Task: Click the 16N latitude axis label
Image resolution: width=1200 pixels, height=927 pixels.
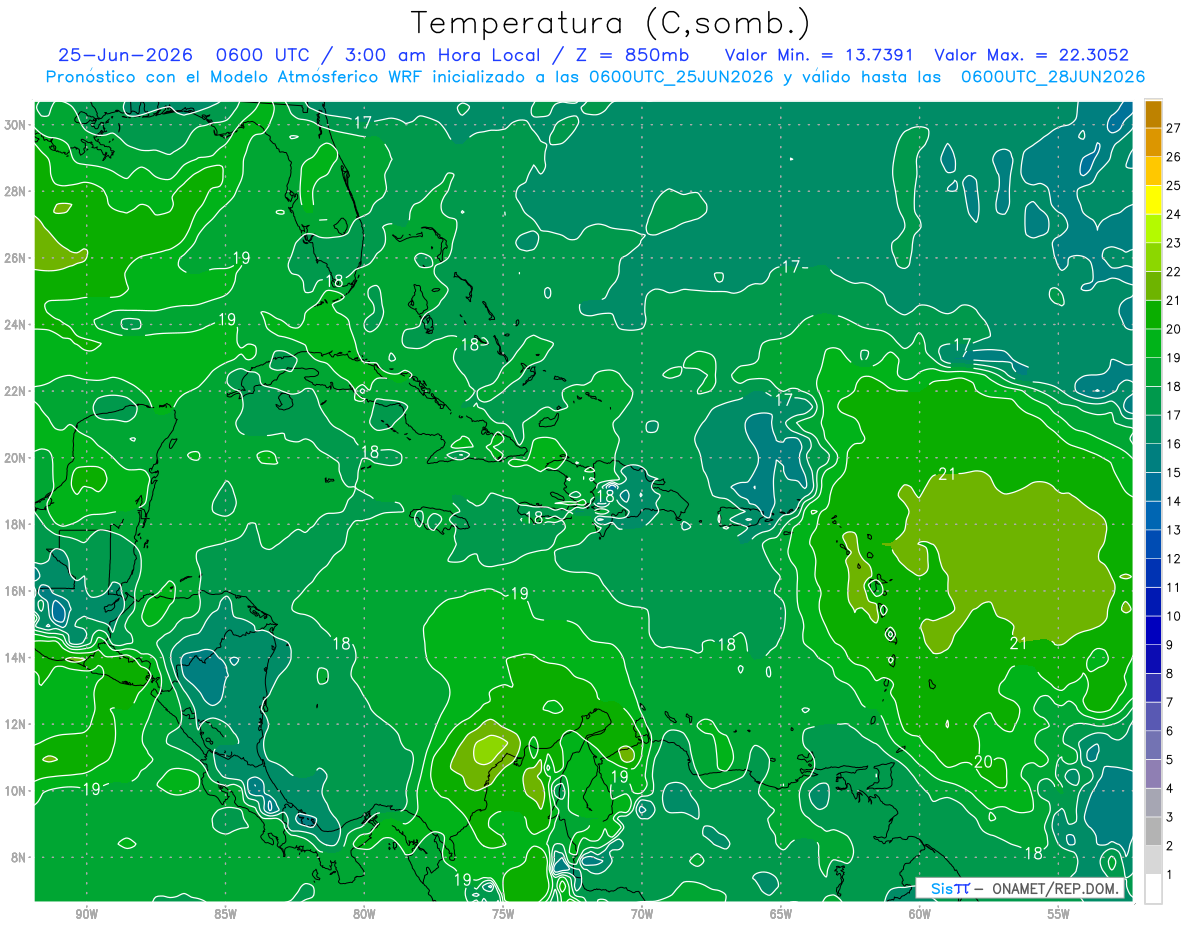Action: 15,591
